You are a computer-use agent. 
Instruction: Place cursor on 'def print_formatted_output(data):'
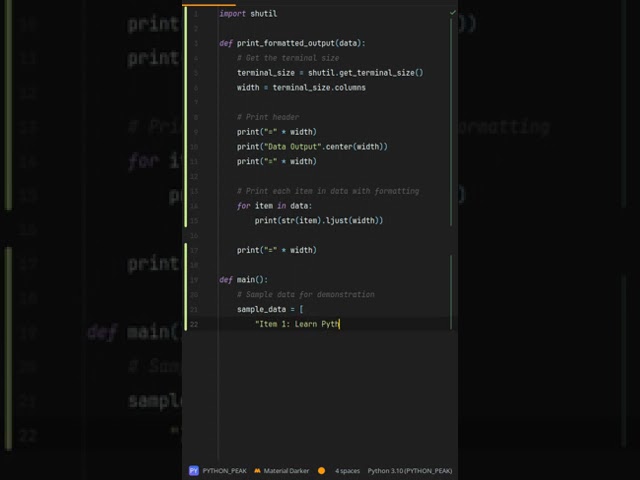(292, 43)
